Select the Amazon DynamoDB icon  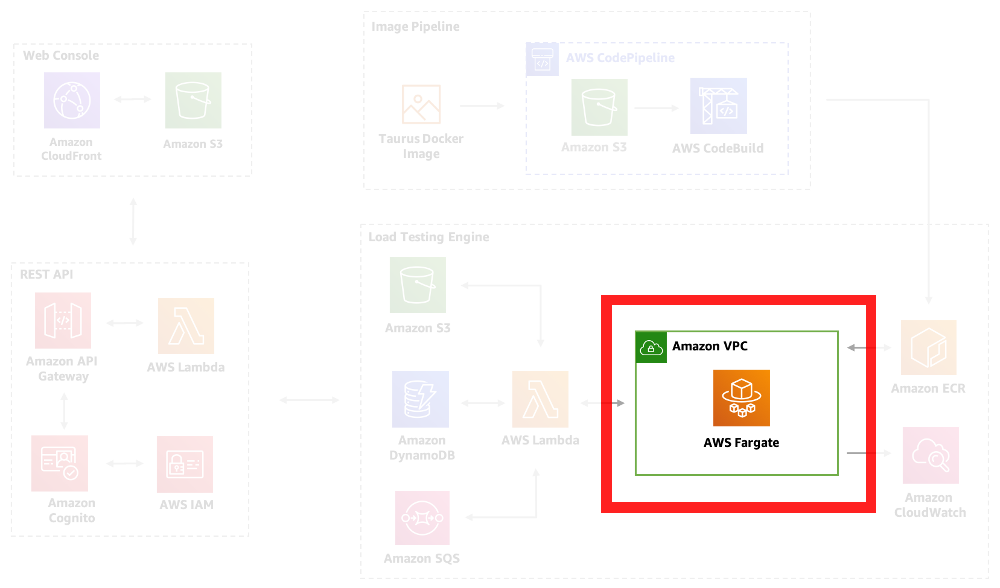pos(420,399)
